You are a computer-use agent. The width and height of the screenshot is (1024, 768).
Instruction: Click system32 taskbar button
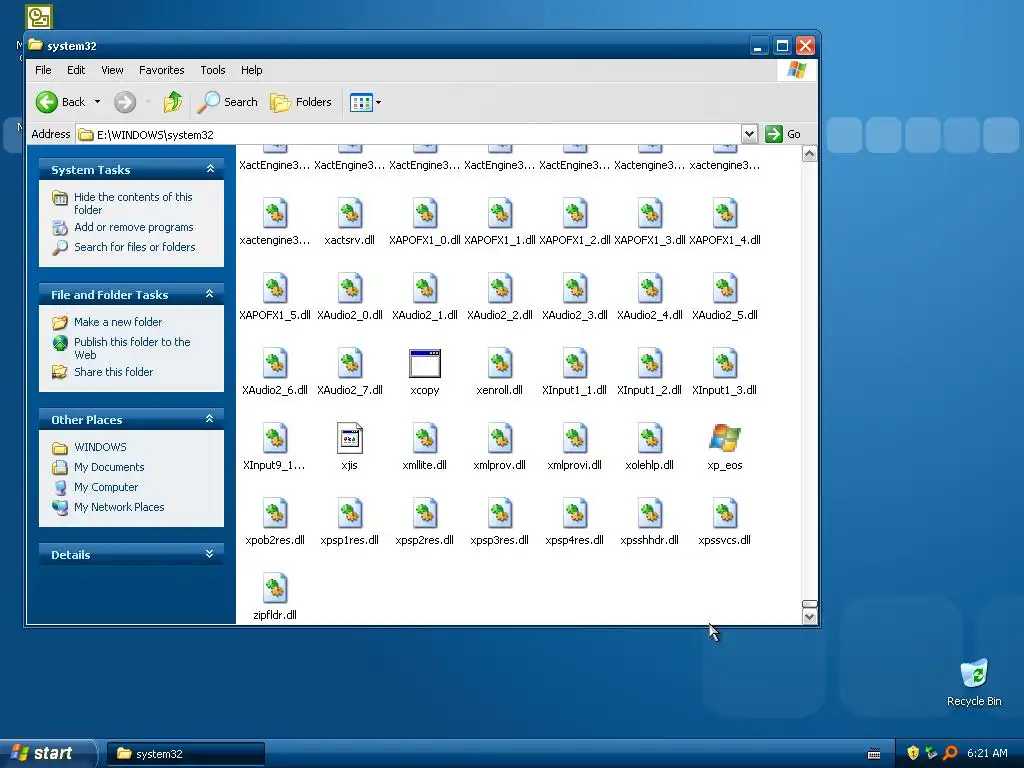185,754
